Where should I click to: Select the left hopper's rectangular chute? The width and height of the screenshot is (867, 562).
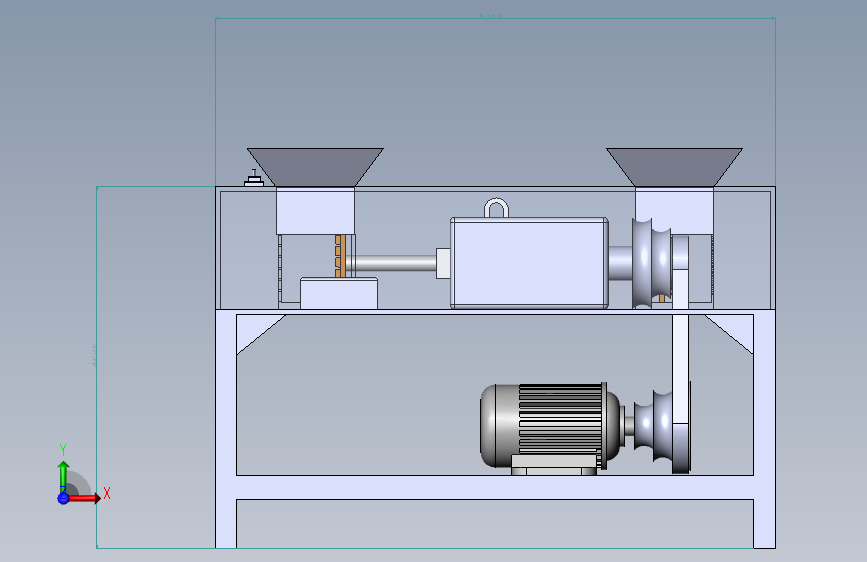tap(315, 211)
